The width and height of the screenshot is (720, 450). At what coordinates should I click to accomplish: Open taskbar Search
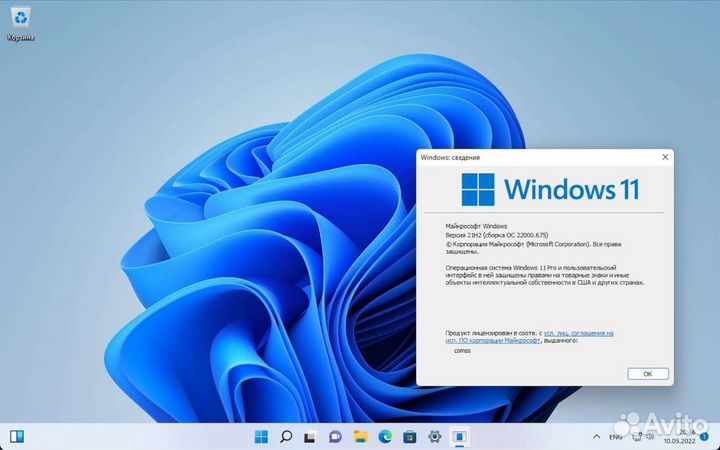click(286, 436)
